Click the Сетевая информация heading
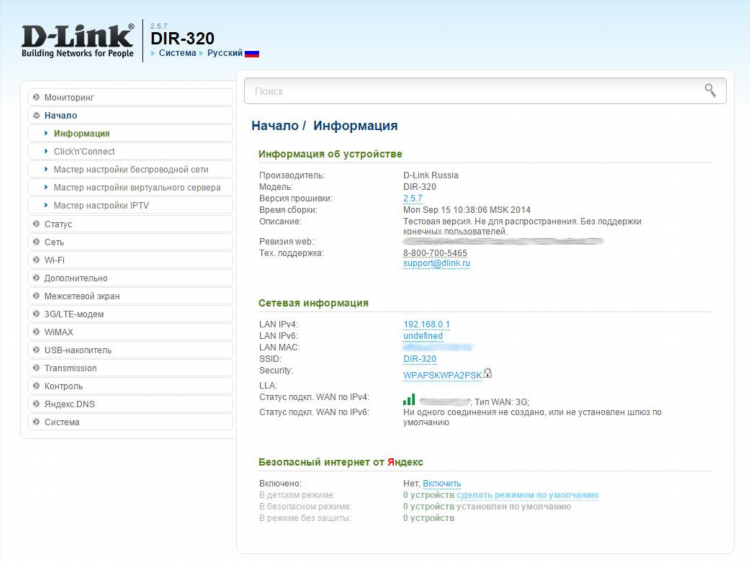The height and width of the screenshot is (563, 750). [x=313, y=303]
